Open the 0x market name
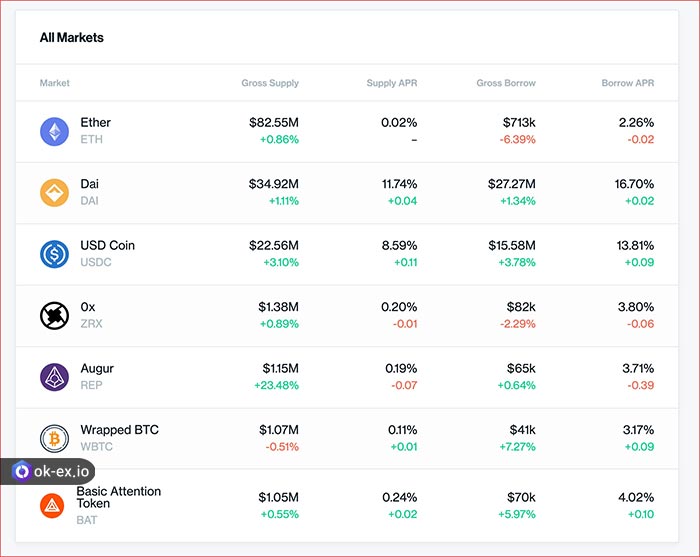Image resolution: width=700 pixels, height=557 pixels. (88, 307)
